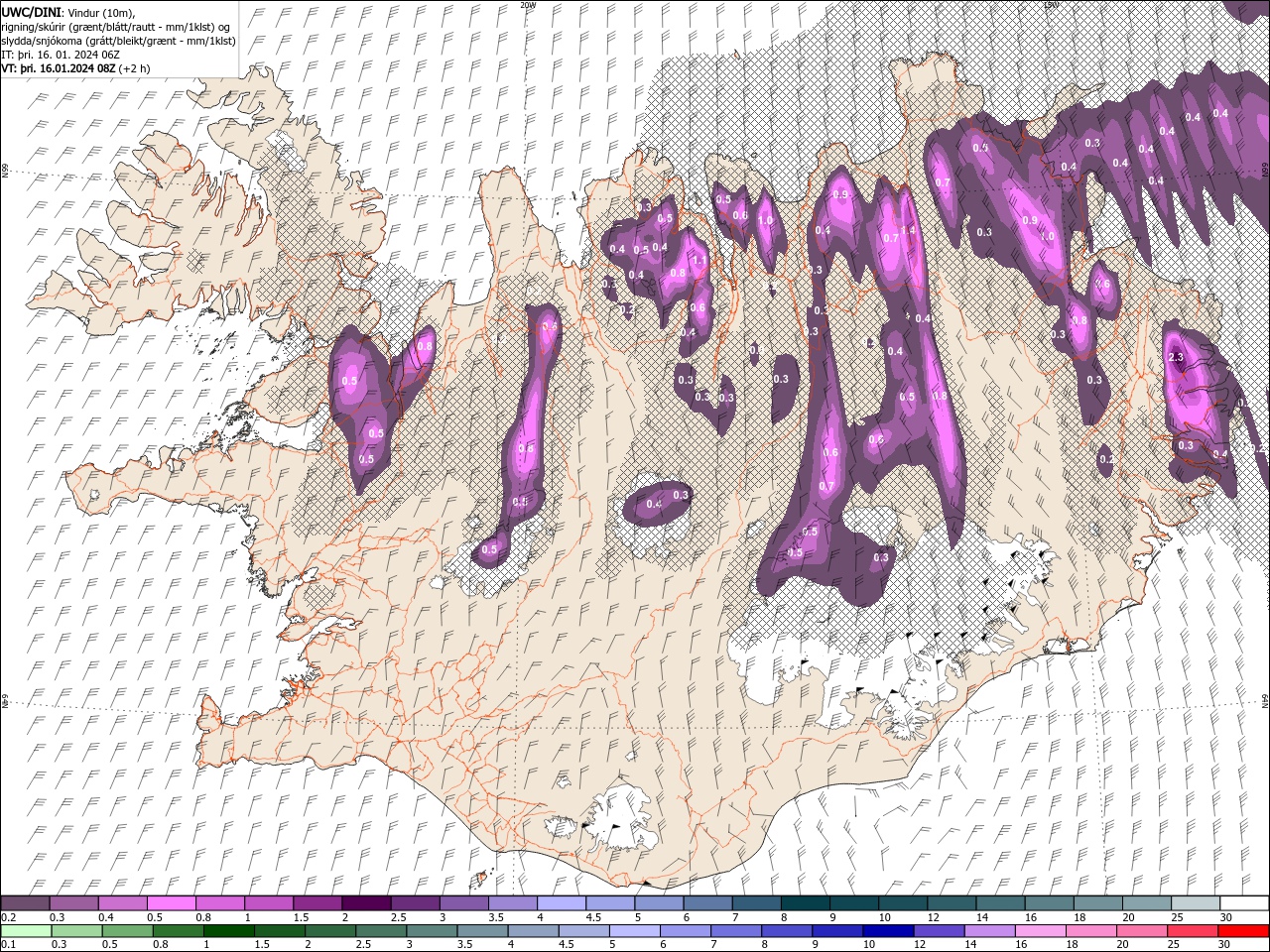Click upper legend swatch labeled 18

coord(1098,903)
